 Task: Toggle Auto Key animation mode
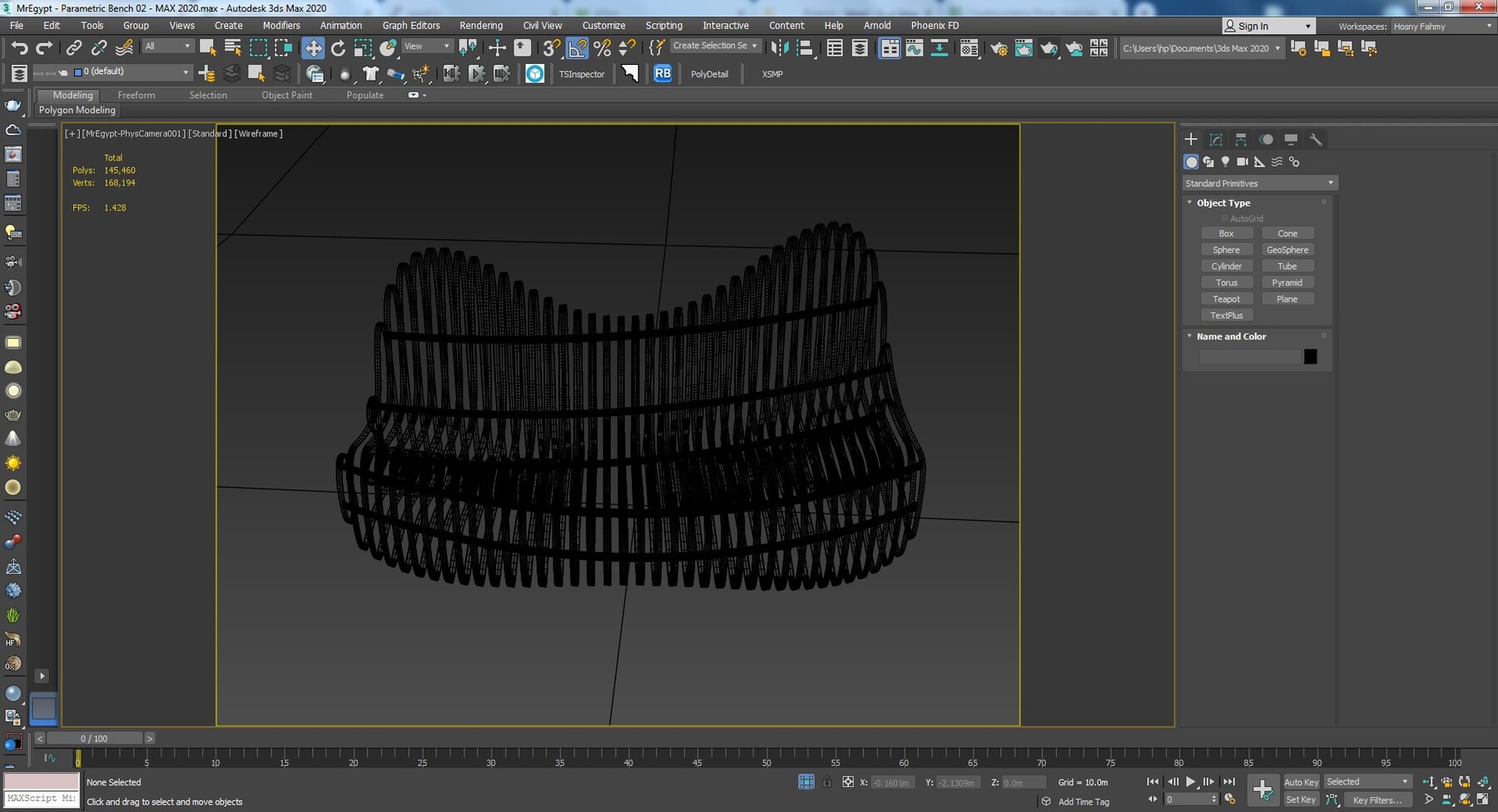pyautogui.click(x=1301, y=781)
